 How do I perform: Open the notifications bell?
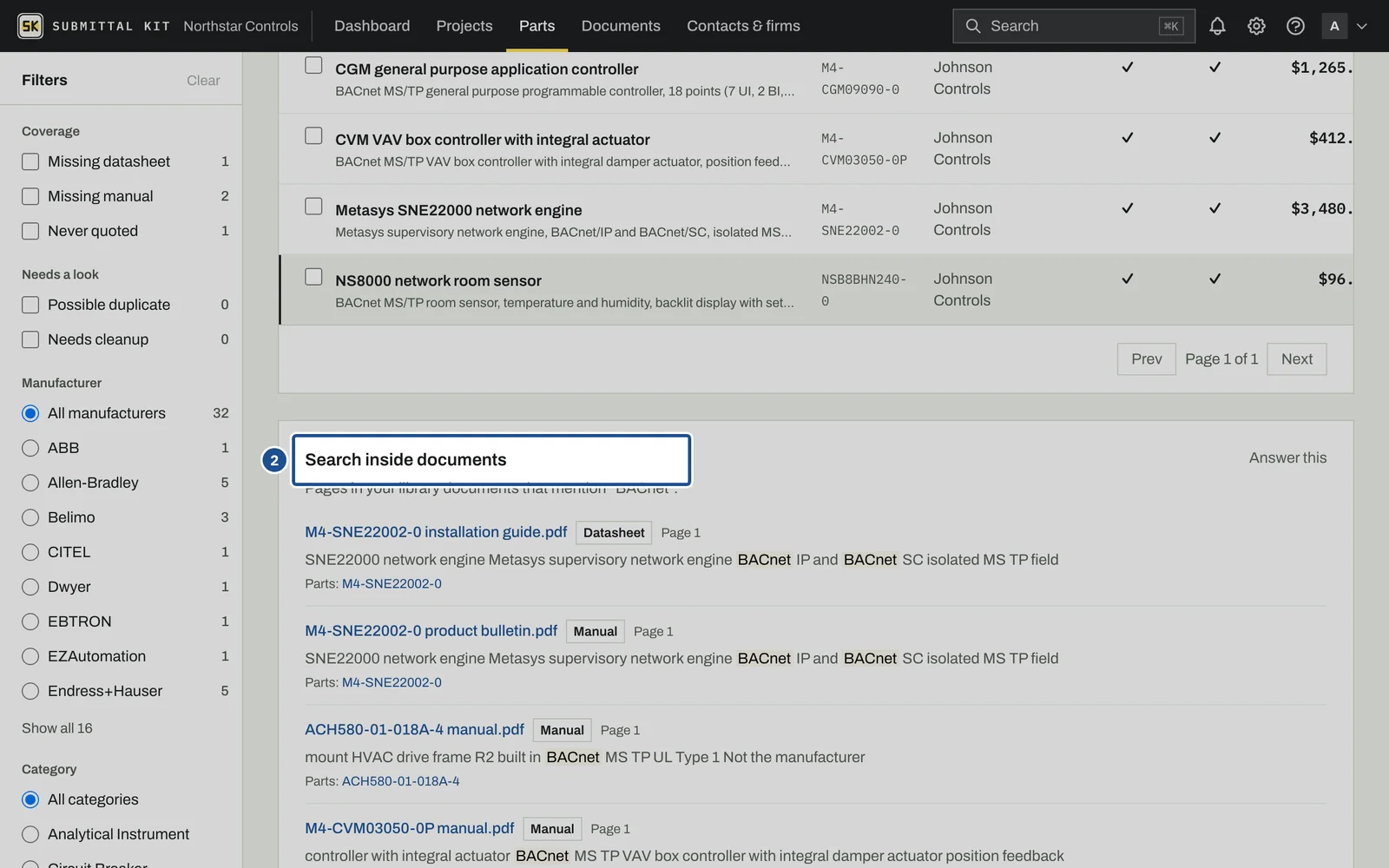tap(1217, 26)
